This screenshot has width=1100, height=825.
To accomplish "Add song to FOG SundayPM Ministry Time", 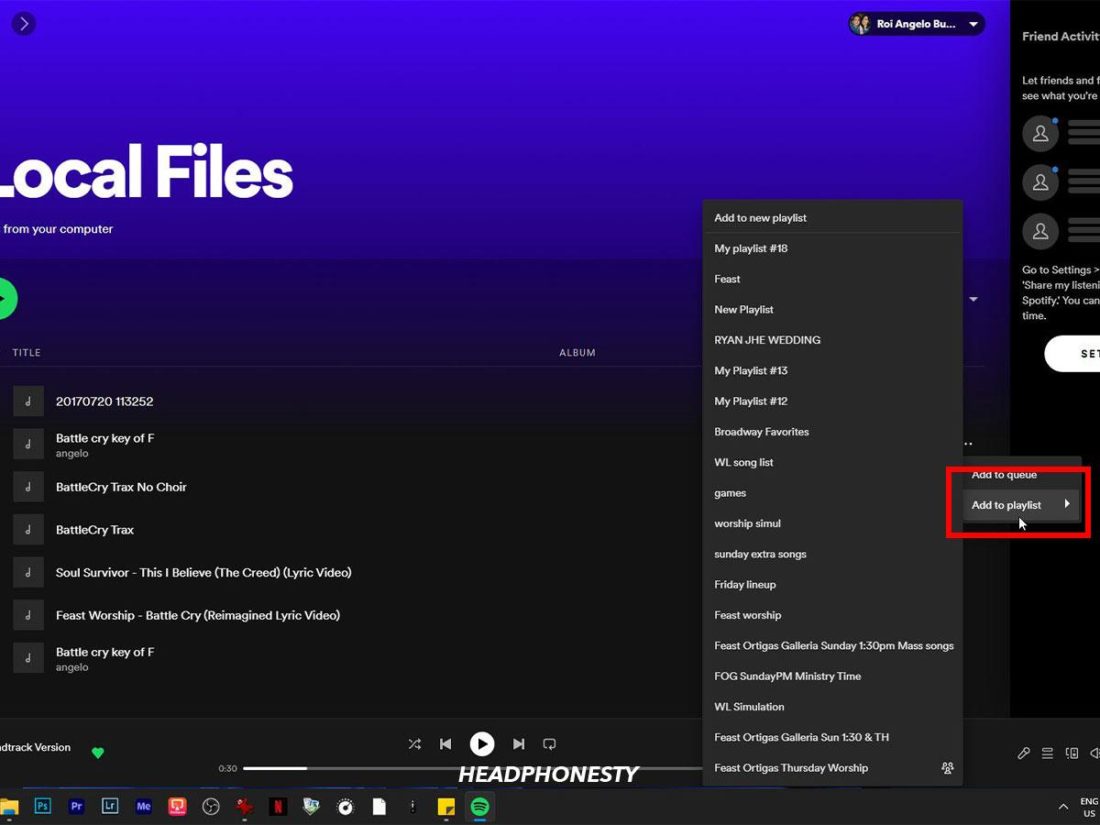I will pyautogui.click(x=832, y=676).
